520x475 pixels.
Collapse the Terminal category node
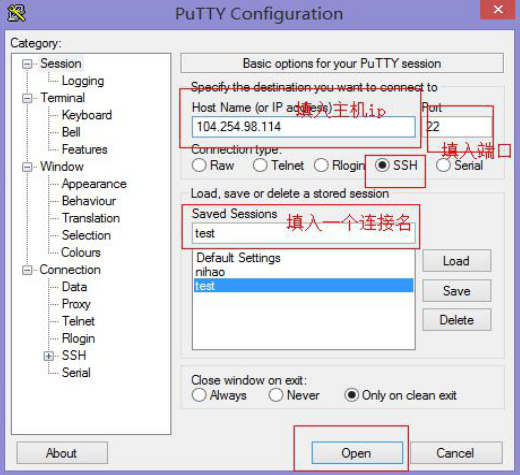click(x=27, y=98)
